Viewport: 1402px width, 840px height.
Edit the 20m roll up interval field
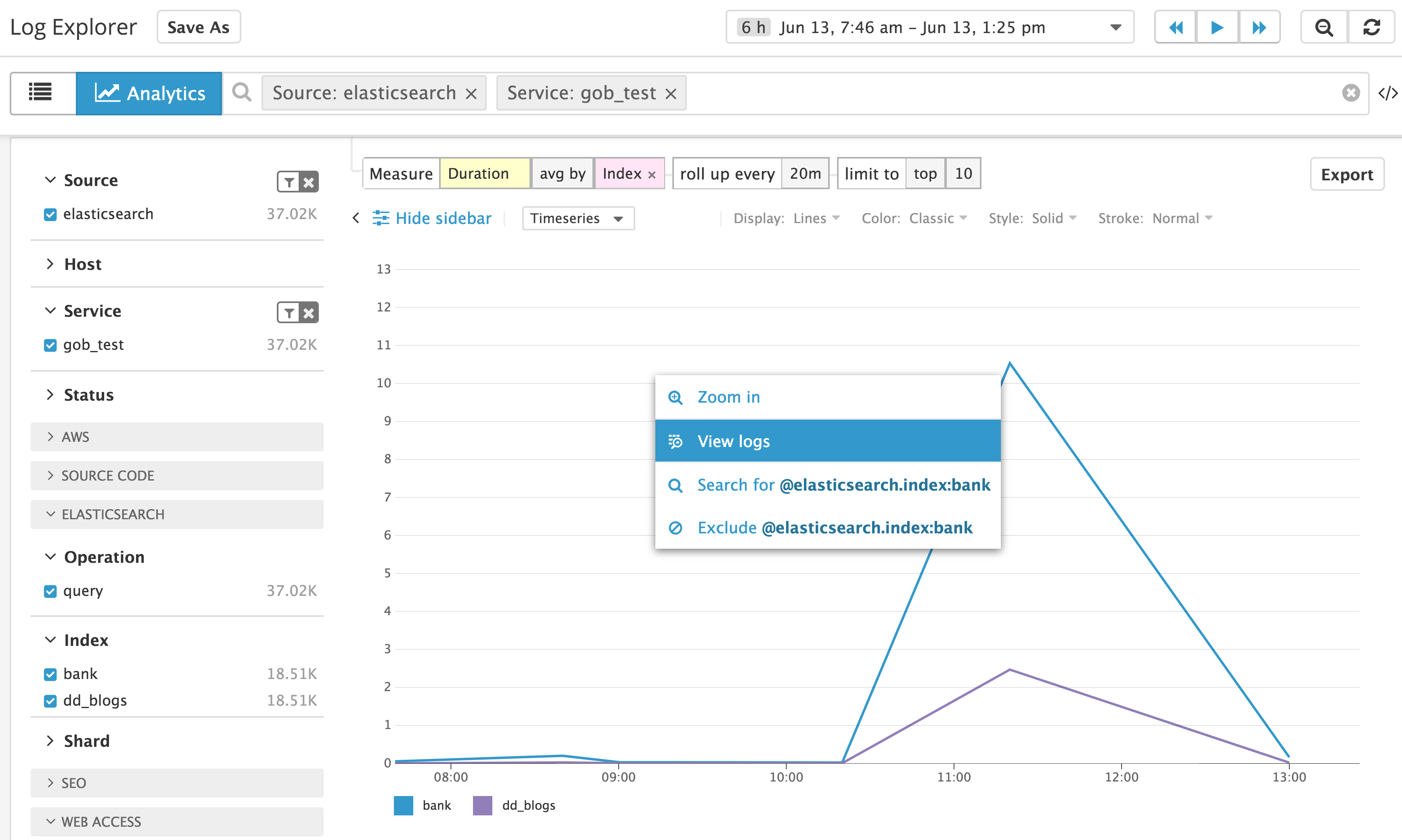tap(805, 173)
